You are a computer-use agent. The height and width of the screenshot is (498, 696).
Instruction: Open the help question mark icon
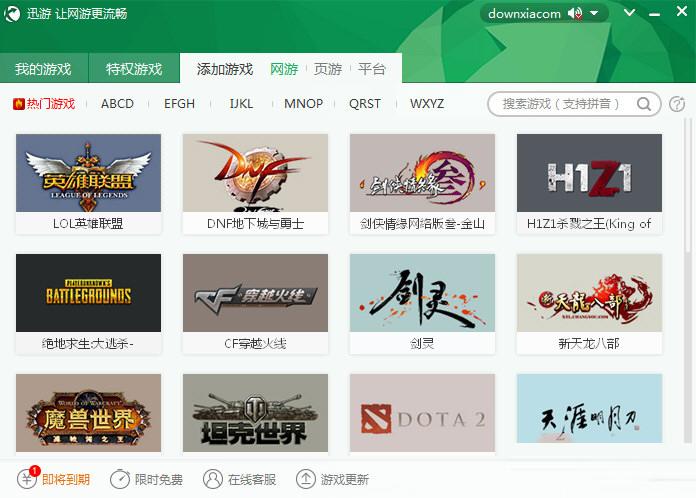[677, 104]
